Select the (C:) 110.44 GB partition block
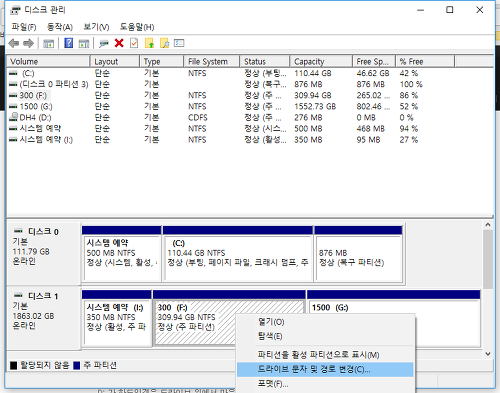Screen dimensions: 500x393 coord(238,254)
